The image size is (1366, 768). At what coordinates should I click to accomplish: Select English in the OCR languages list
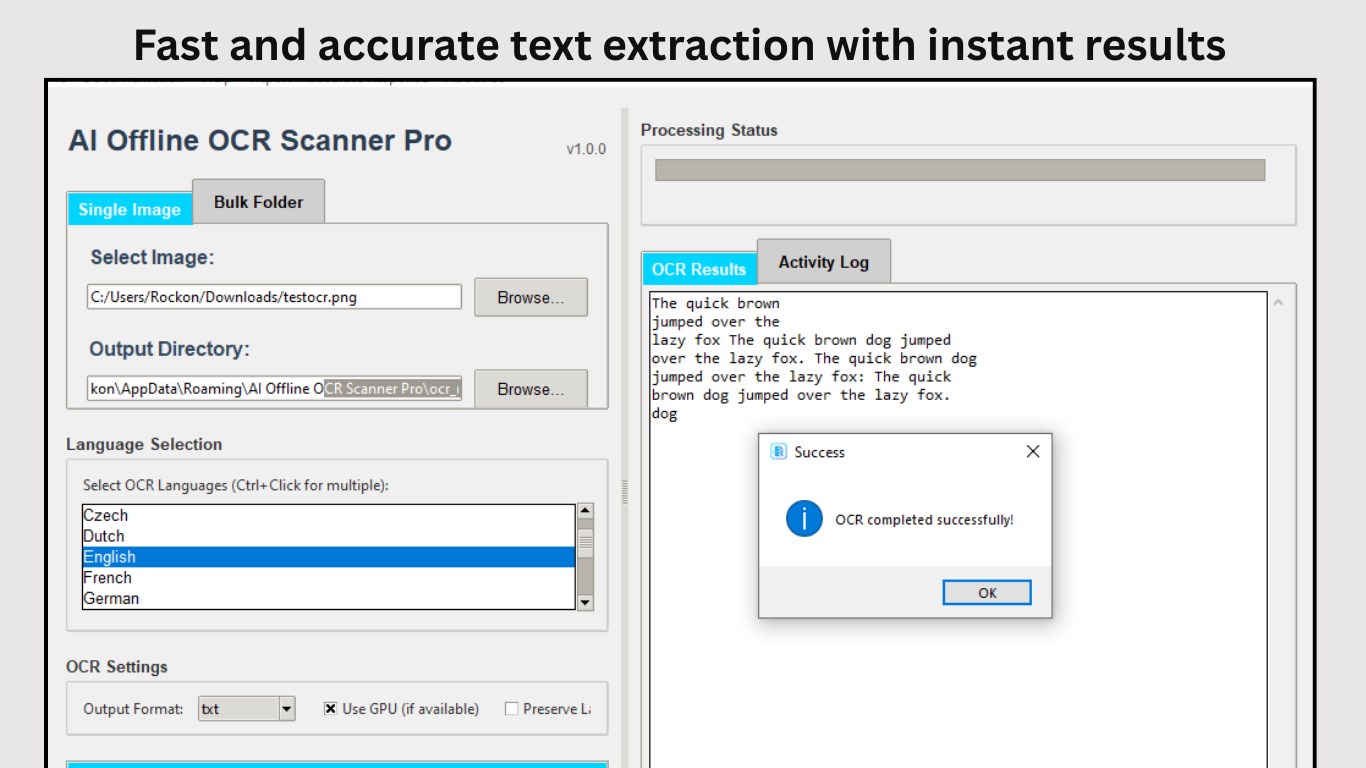click(x=329, y=557)
